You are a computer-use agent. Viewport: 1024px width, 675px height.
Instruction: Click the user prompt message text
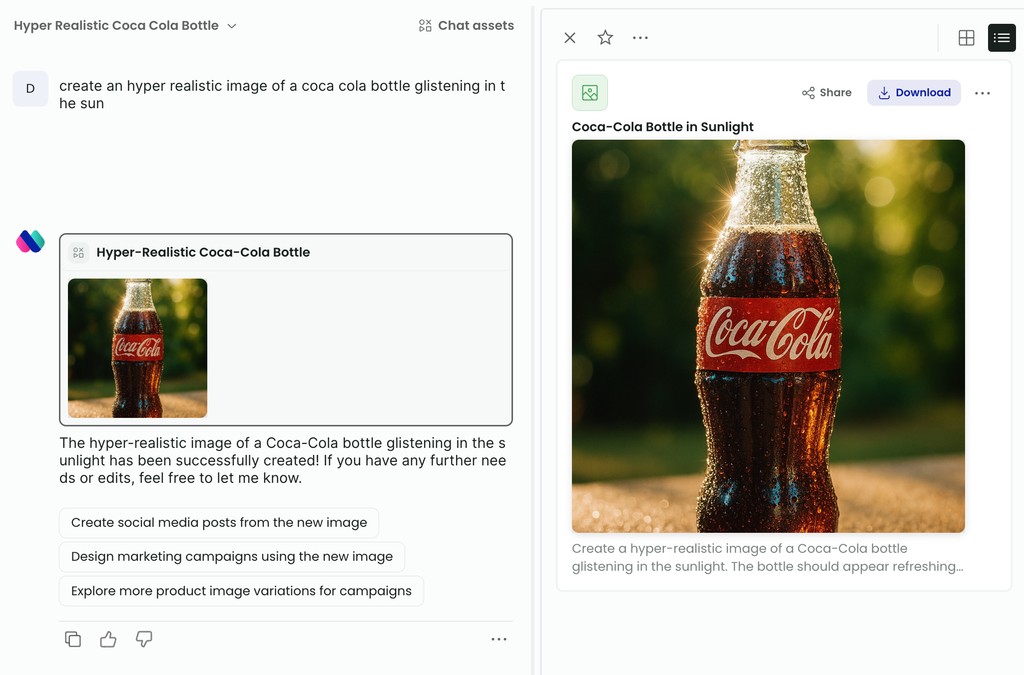282,95
